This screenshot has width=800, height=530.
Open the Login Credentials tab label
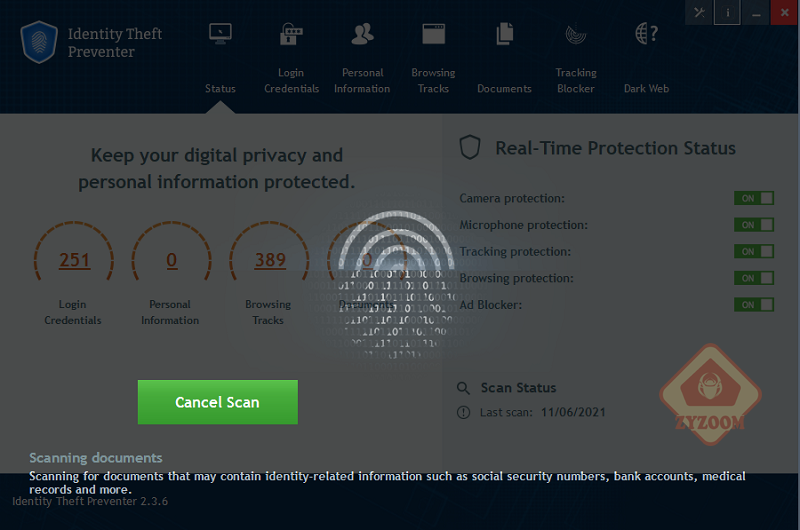point(291,81)
